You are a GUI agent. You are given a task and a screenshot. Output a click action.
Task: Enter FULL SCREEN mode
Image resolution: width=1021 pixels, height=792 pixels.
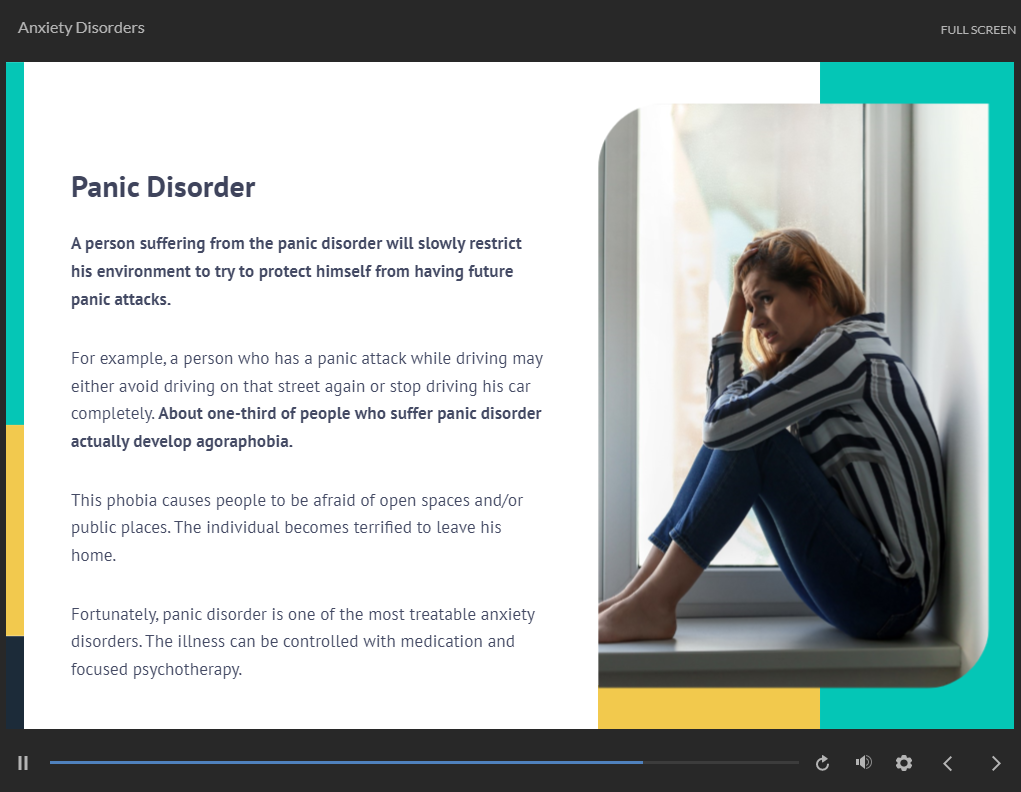977,30
